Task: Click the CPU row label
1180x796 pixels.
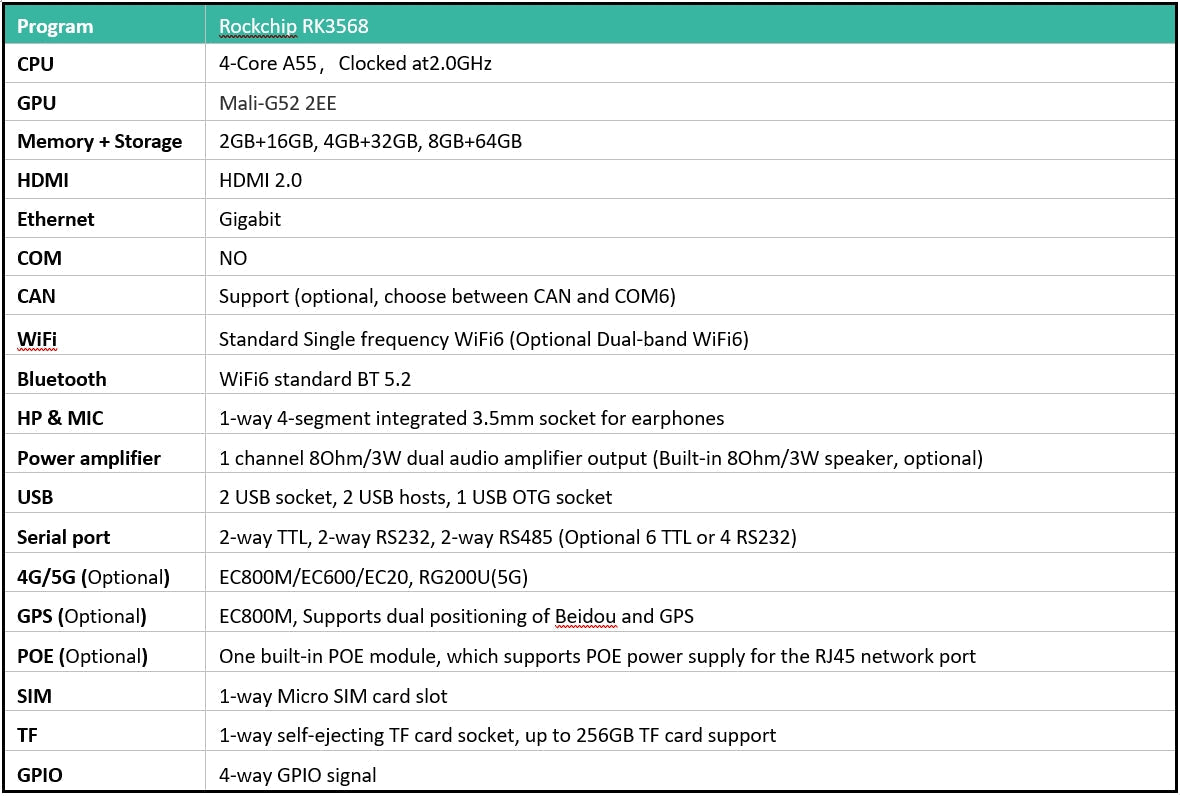Action: click(x=36, y=64)
